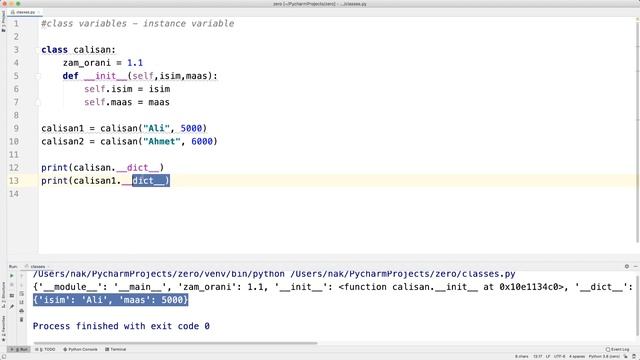Click the python interpreter path line in console
This screenshot has height=360, width=640.
[x=274, y=274]
